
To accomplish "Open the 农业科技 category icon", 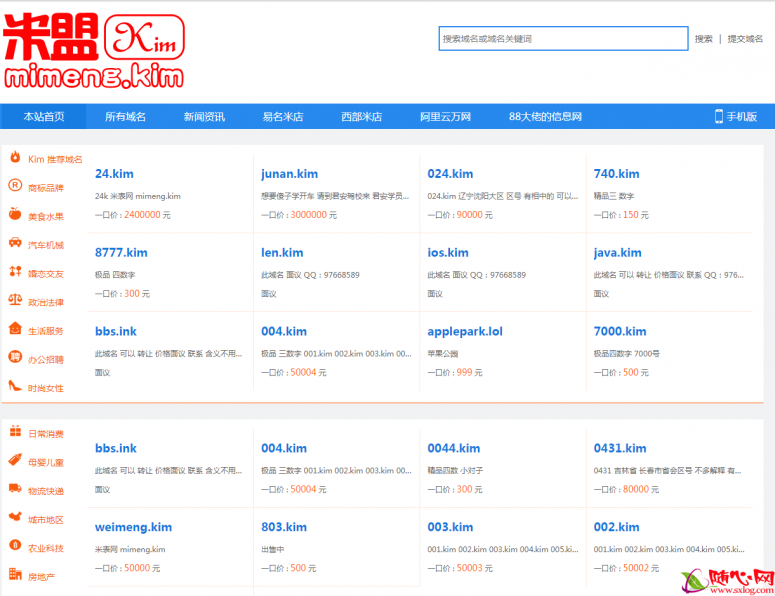I will point(15,545).
